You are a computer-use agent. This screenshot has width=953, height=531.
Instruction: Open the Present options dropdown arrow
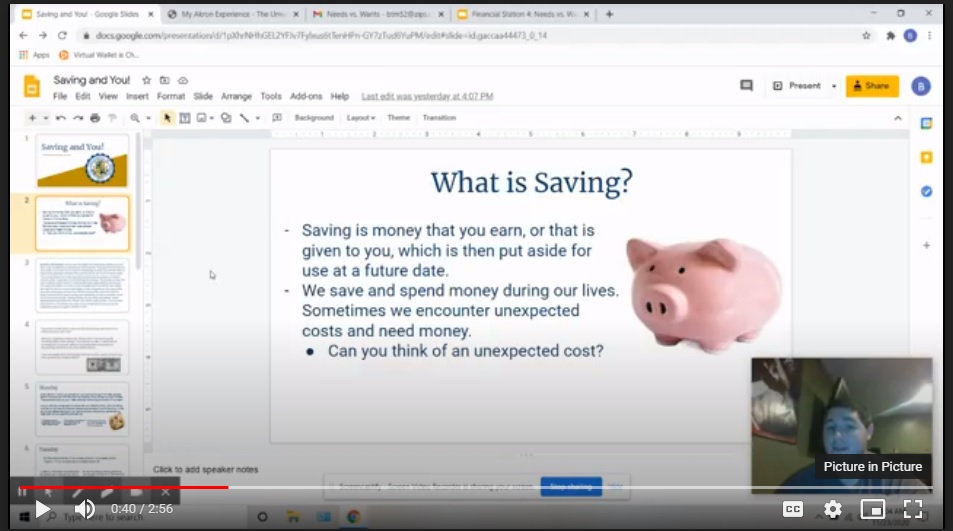click(x=834, y=86)
